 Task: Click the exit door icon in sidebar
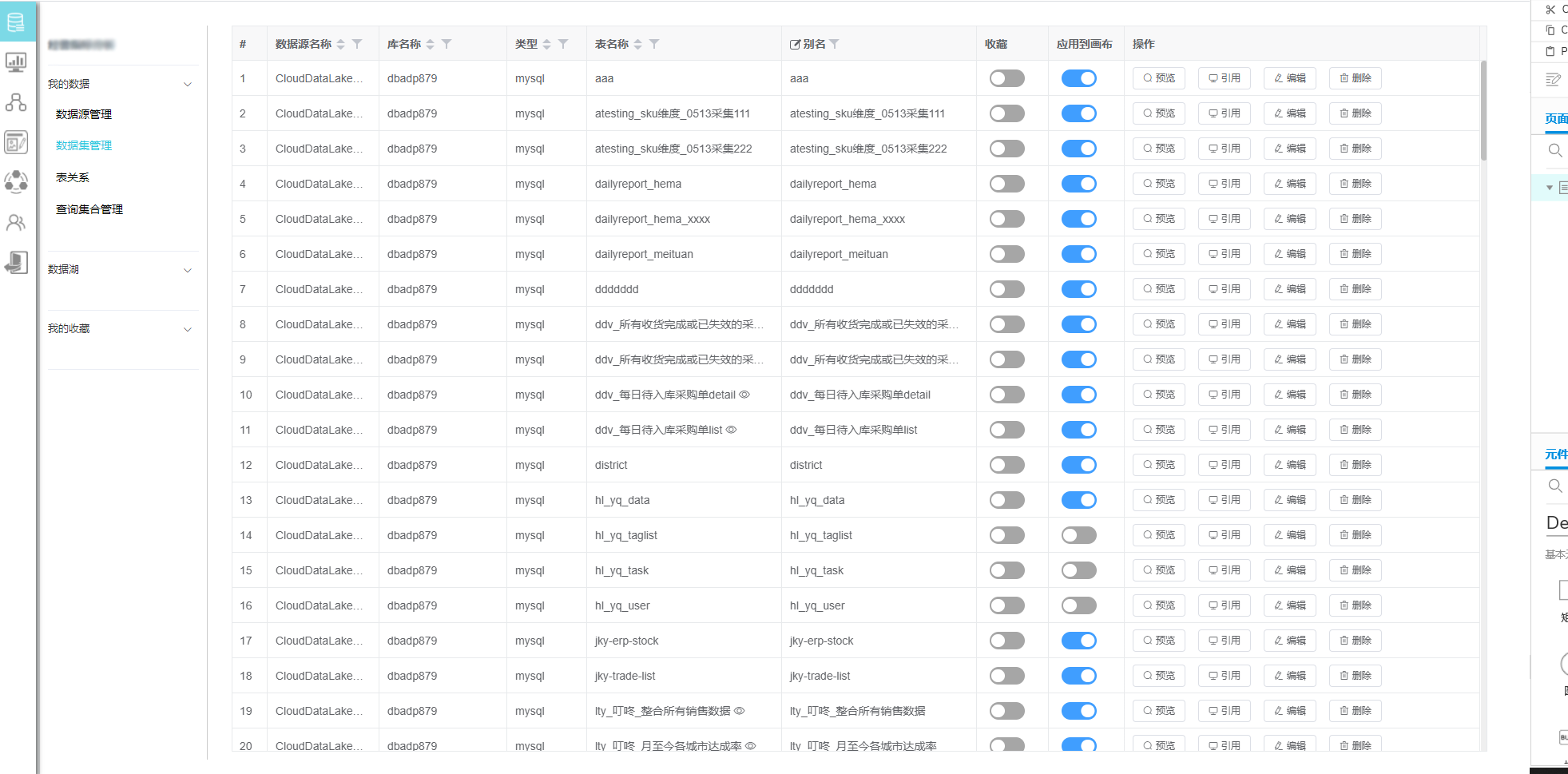(x=16, y=263)
